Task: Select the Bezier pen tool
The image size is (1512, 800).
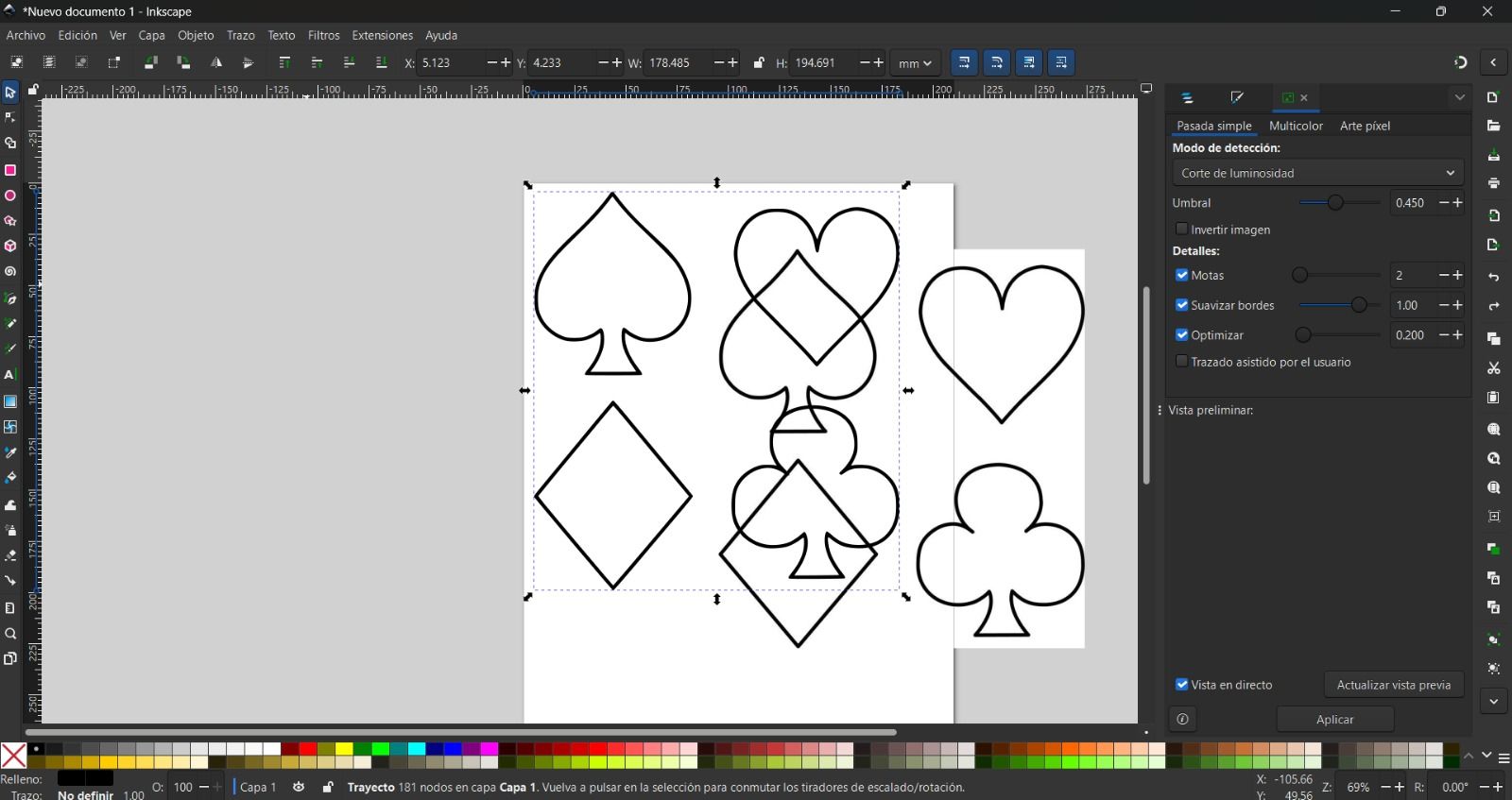Action: [10, 298]
